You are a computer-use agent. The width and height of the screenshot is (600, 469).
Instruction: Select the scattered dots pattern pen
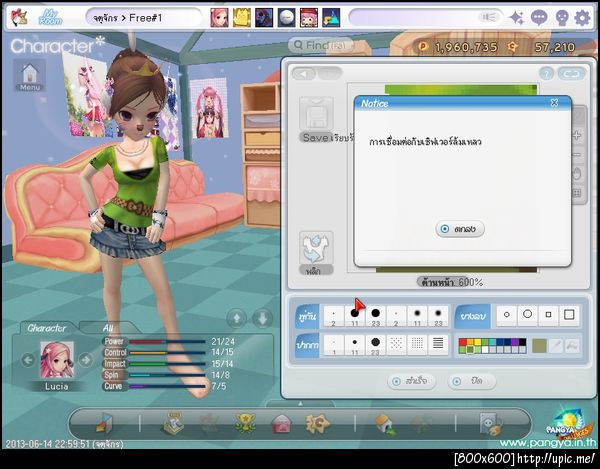[x=396, y=345]
